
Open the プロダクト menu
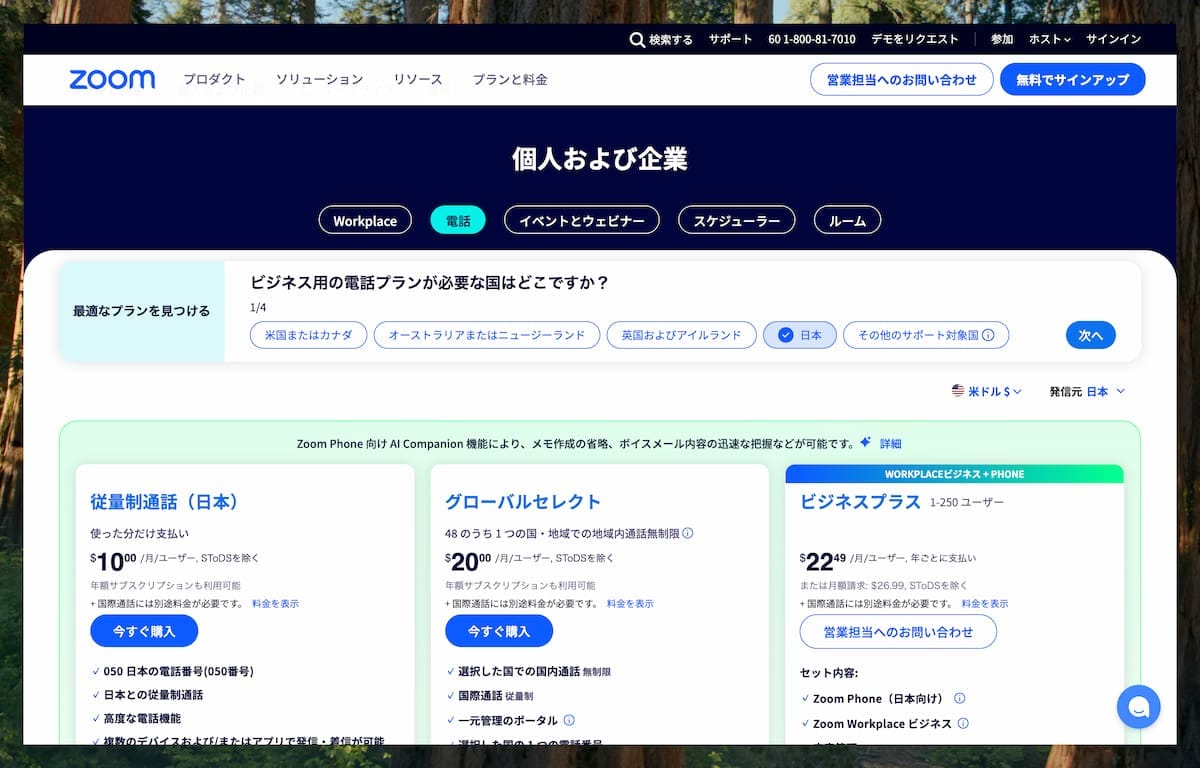click(x=214, y=79)
